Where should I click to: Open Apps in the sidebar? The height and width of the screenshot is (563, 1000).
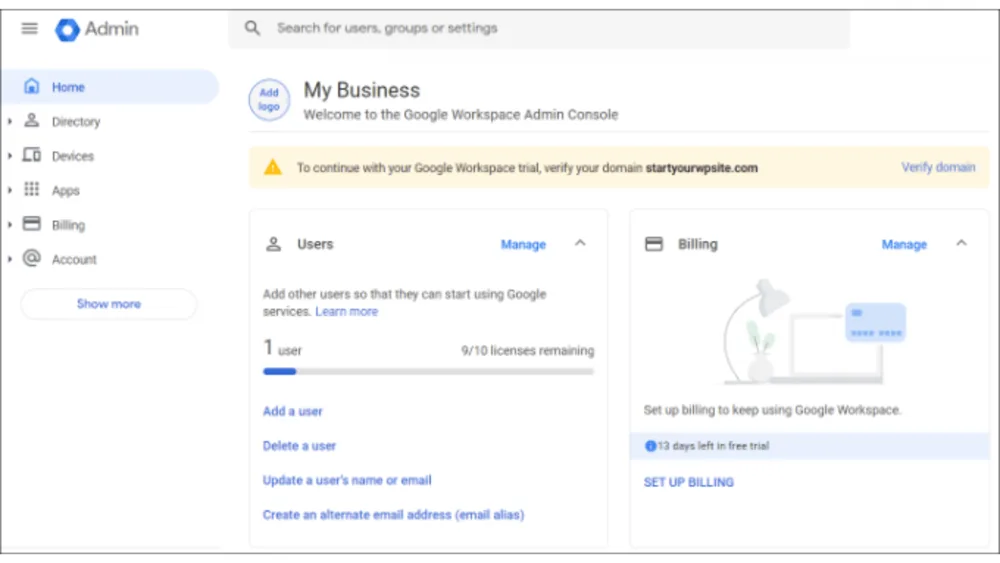tap(66, 190)
